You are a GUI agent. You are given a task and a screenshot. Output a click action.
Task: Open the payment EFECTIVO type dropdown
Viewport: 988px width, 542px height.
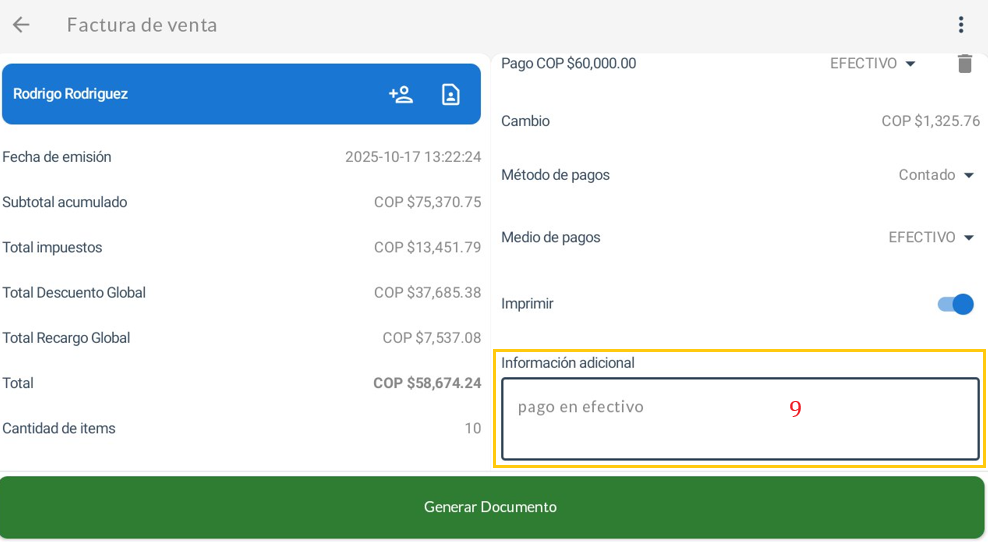(873, 64)
